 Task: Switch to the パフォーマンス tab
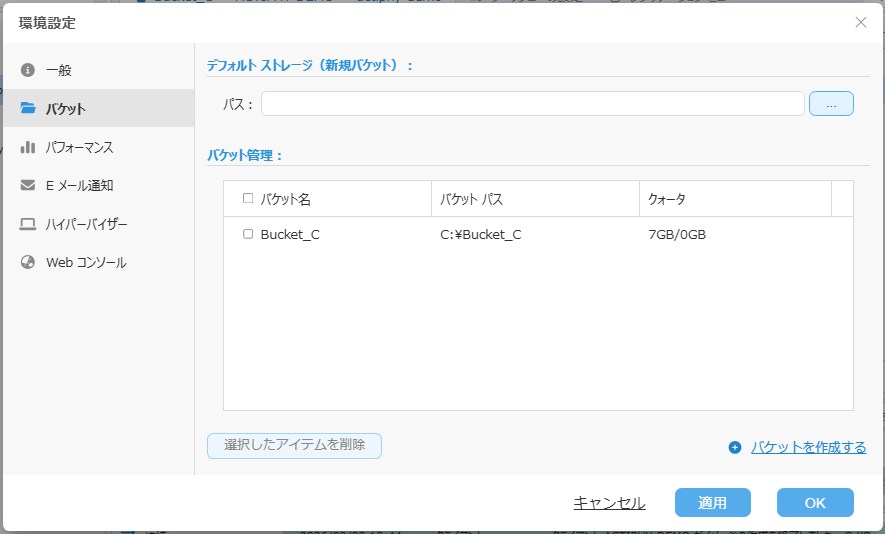99,147
